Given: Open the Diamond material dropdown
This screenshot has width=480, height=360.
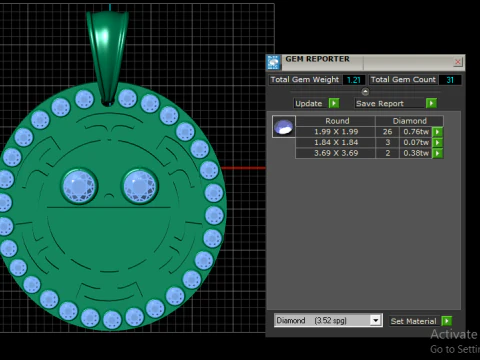Looking at the screenshot, I should [x=376, y=321].
